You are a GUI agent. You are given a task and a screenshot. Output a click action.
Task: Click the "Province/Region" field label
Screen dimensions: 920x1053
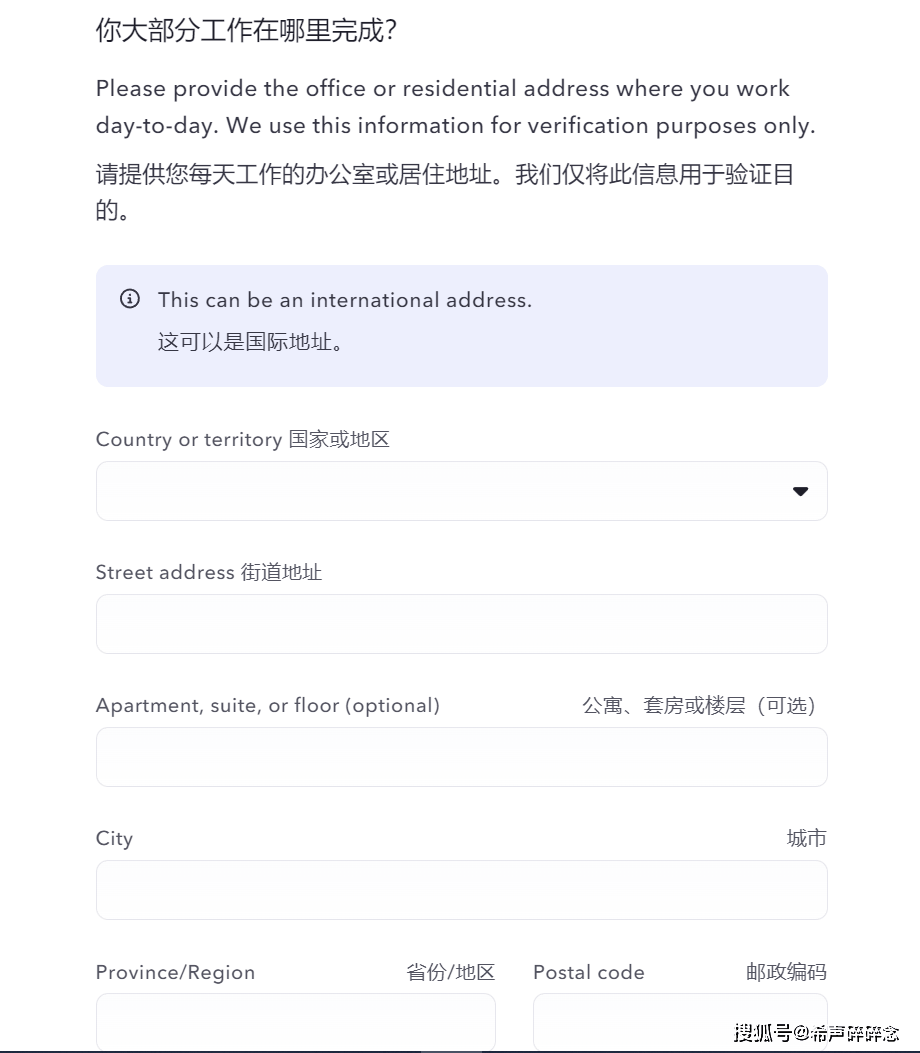(175, 972)
